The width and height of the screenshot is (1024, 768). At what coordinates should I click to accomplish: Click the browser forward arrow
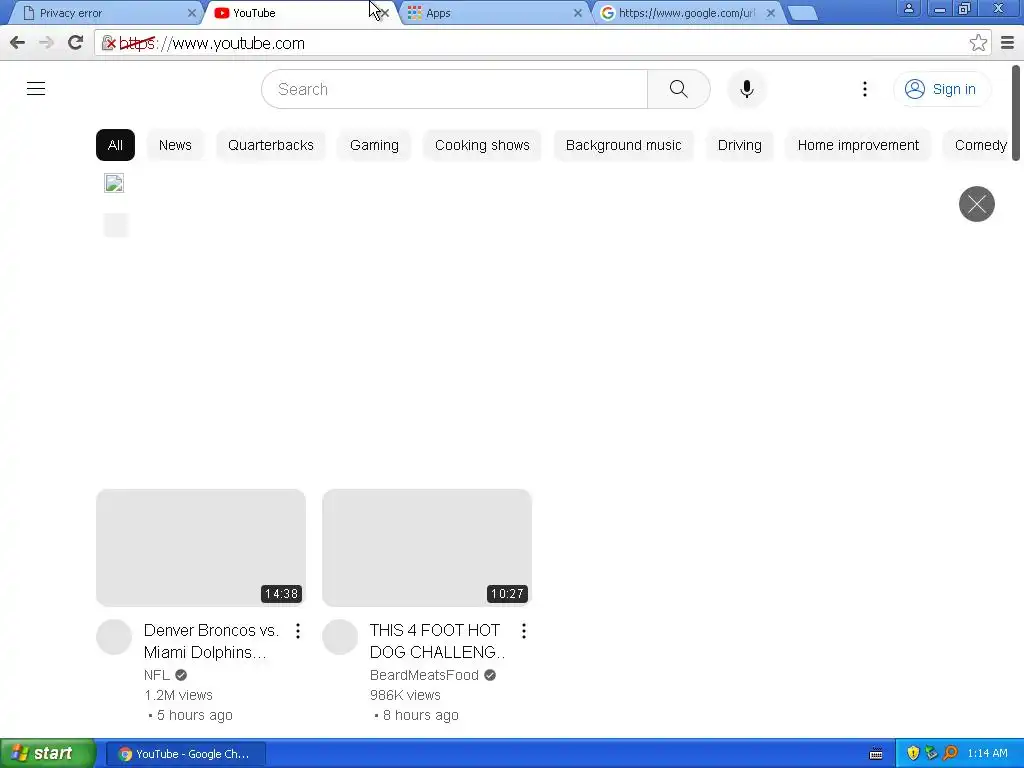pyautogui.click(x=46, y=43)
